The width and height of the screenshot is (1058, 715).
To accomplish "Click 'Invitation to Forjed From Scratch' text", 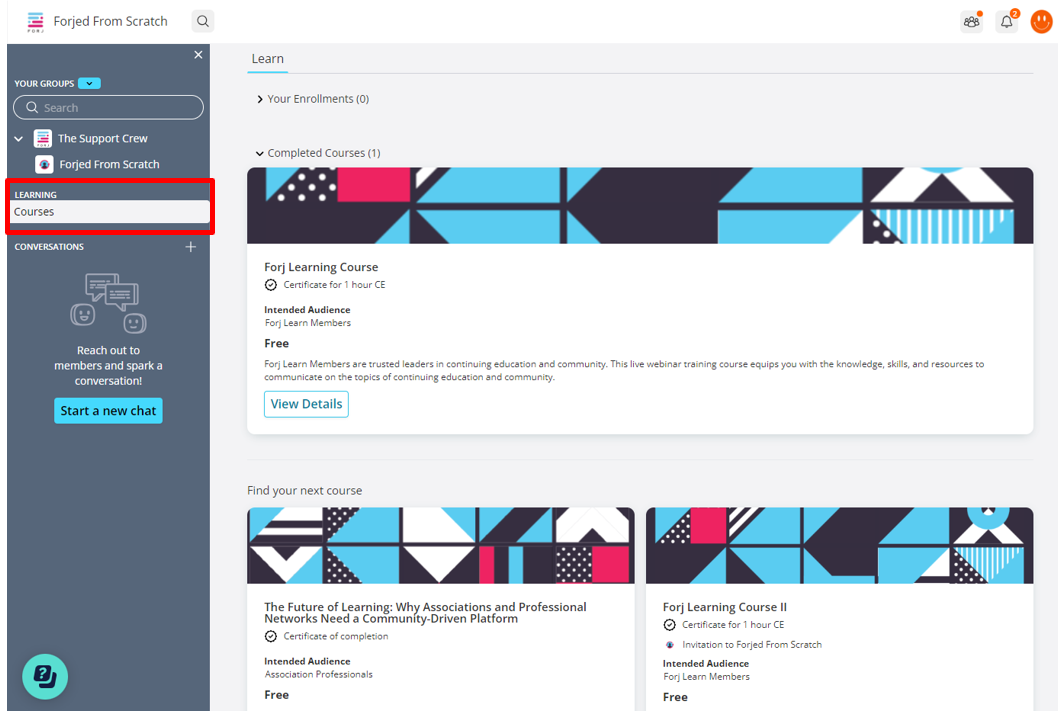I will coord(752,645).
